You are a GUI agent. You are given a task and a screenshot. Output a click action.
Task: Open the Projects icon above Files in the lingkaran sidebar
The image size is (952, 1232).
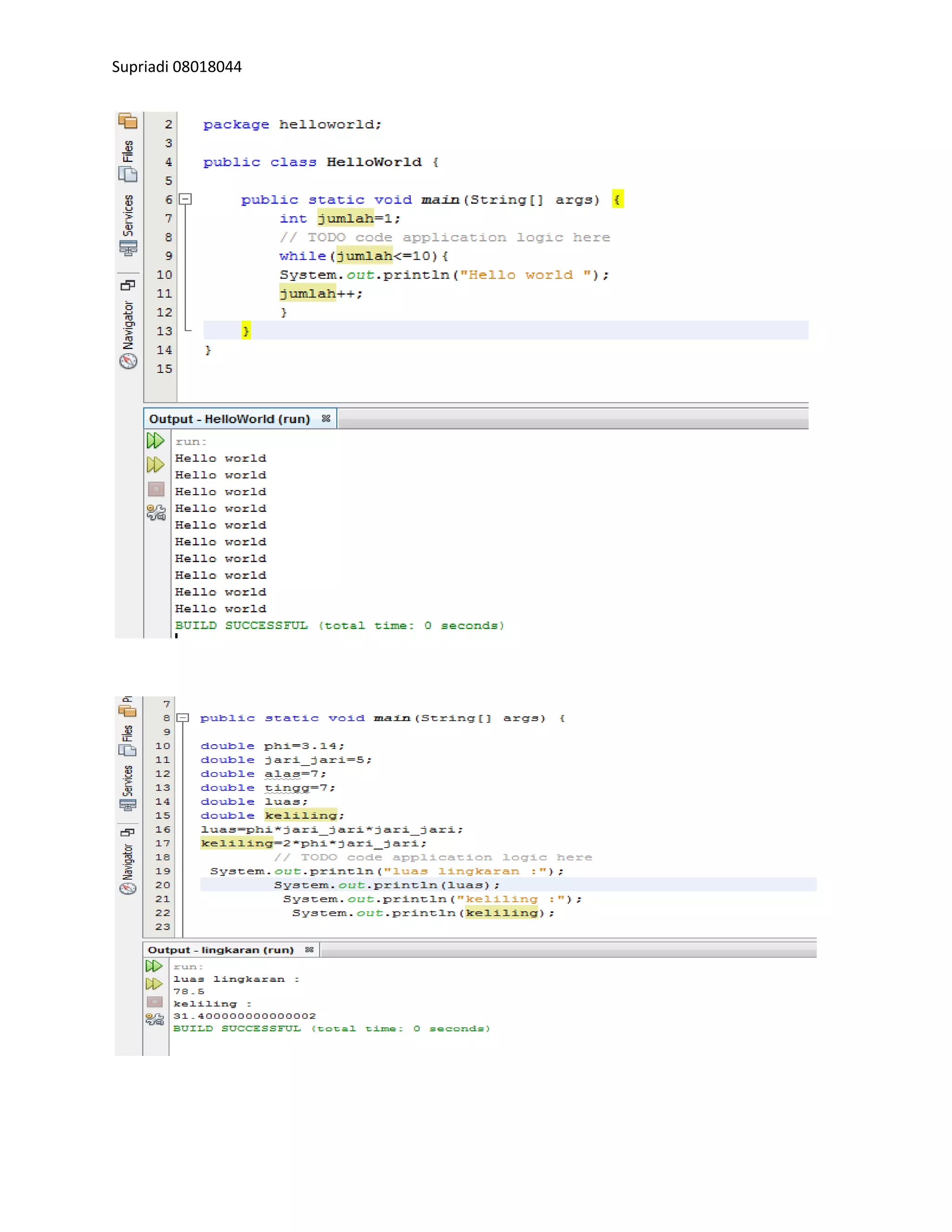coord(127,711)
